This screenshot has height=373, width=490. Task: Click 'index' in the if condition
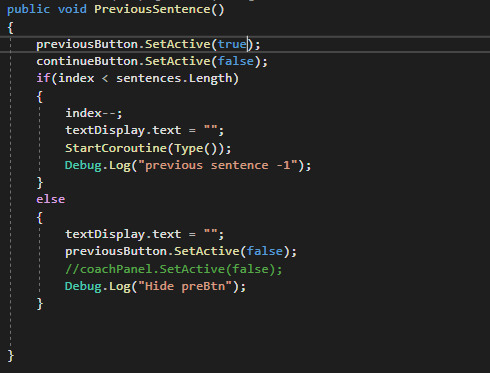point(76,78)
